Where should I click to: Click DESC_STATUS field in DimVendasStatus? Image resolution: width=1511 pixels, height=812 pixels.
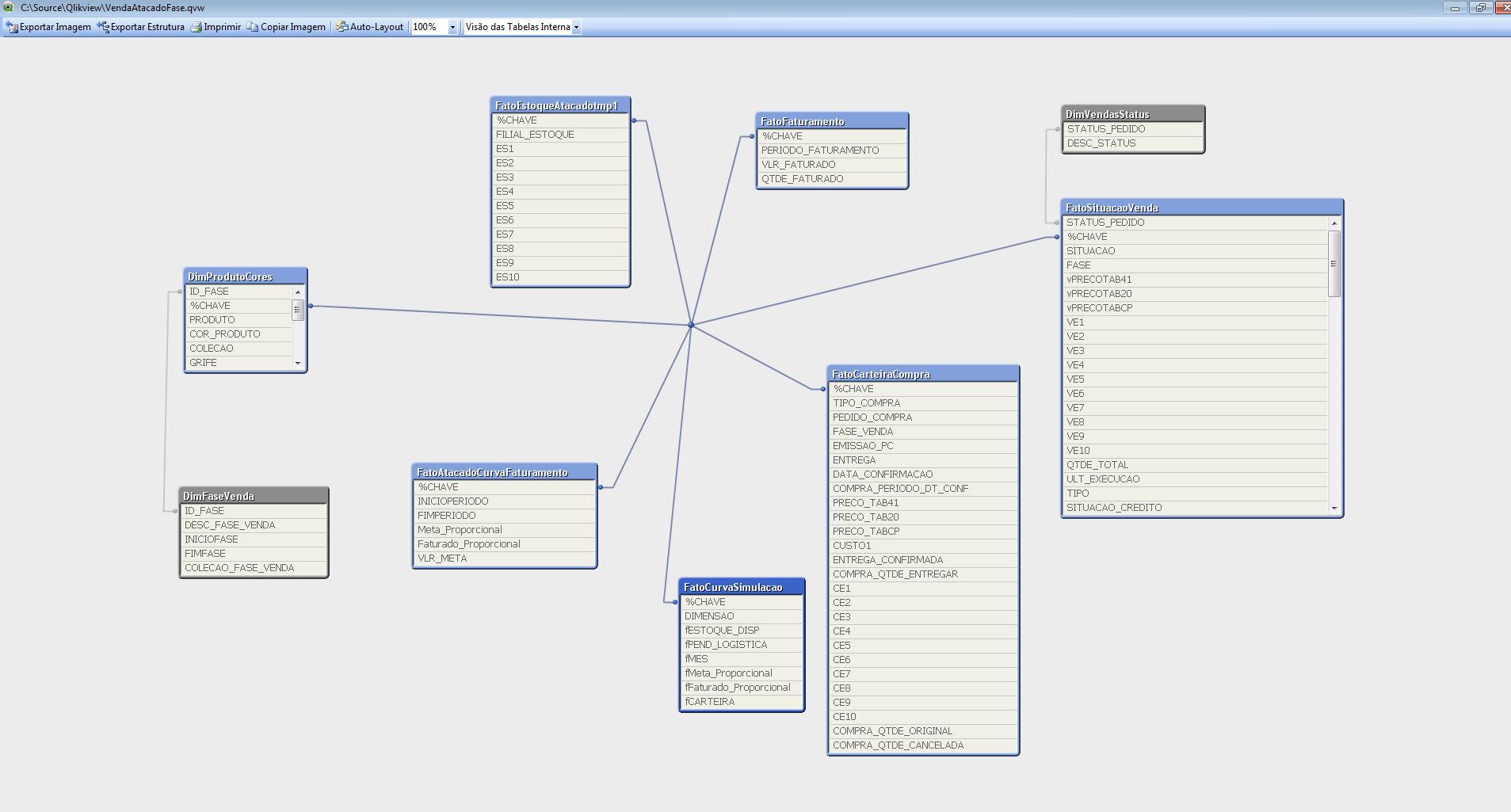[1133, 143]
